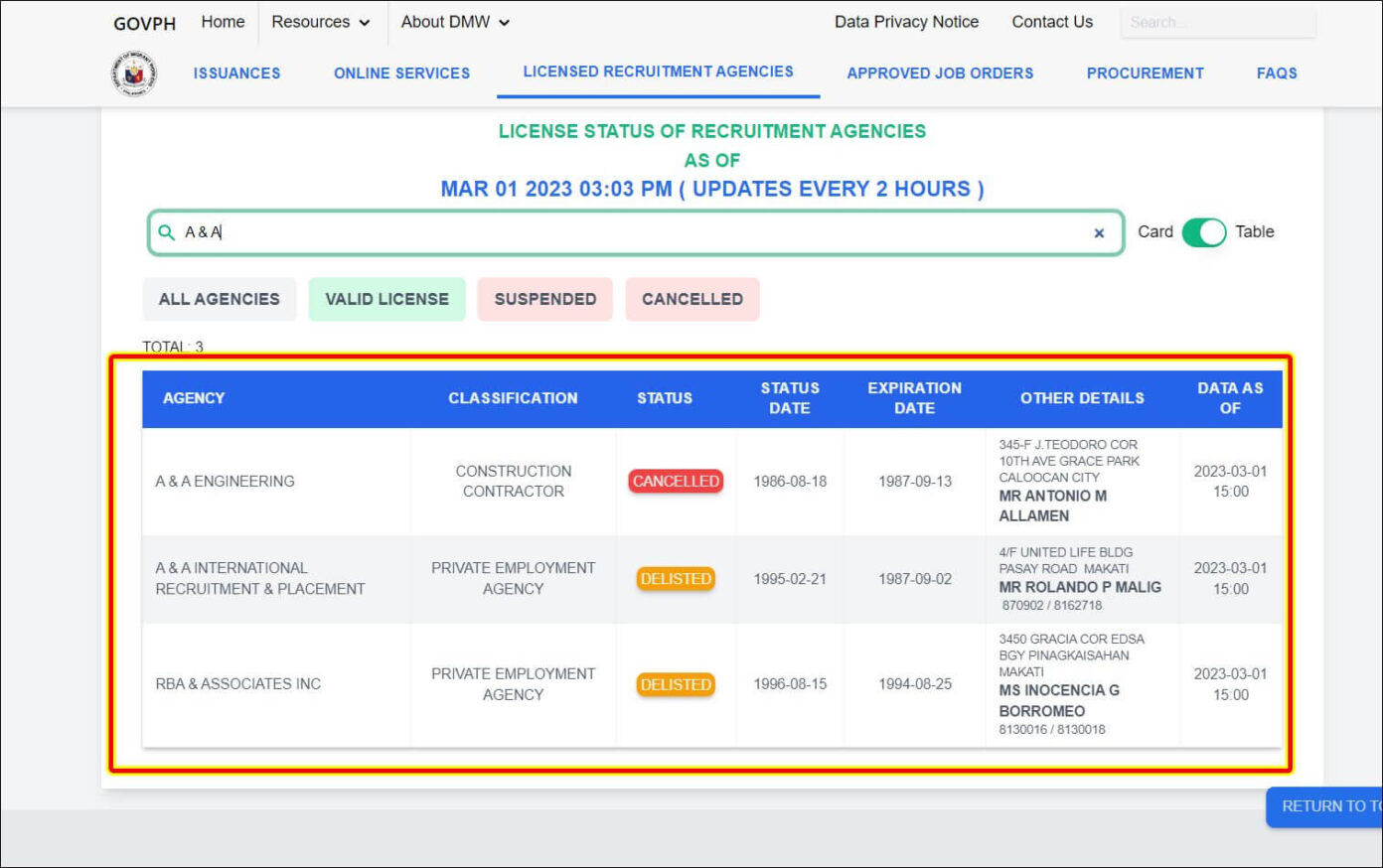Filter agencies by VALID LICENSE

[386, 298]
